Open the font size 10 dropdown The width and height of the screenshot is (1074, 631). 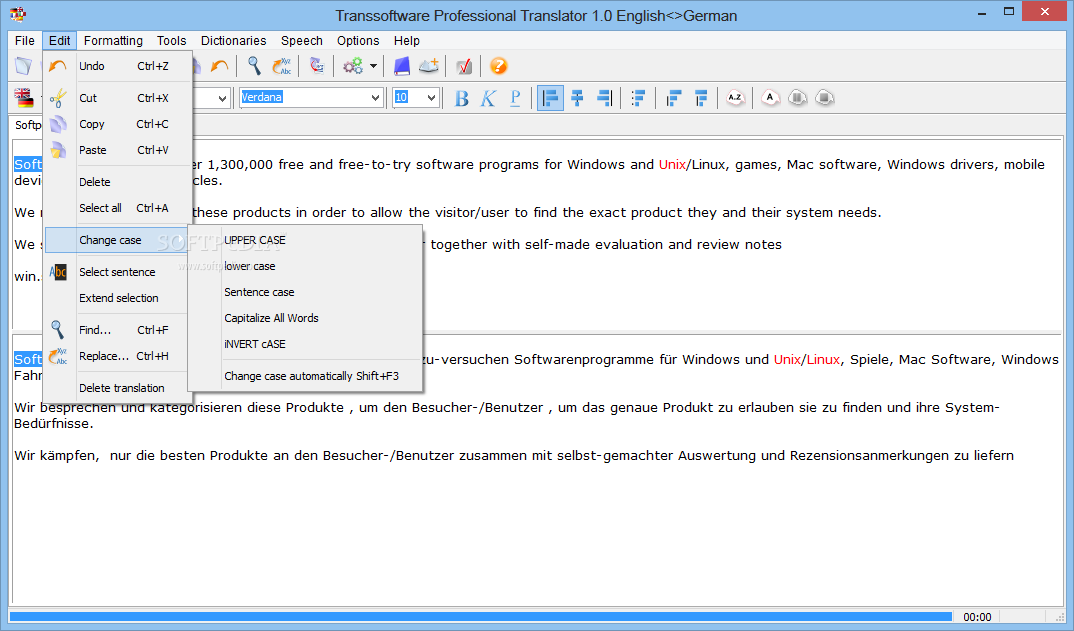(x=431, y=98)
